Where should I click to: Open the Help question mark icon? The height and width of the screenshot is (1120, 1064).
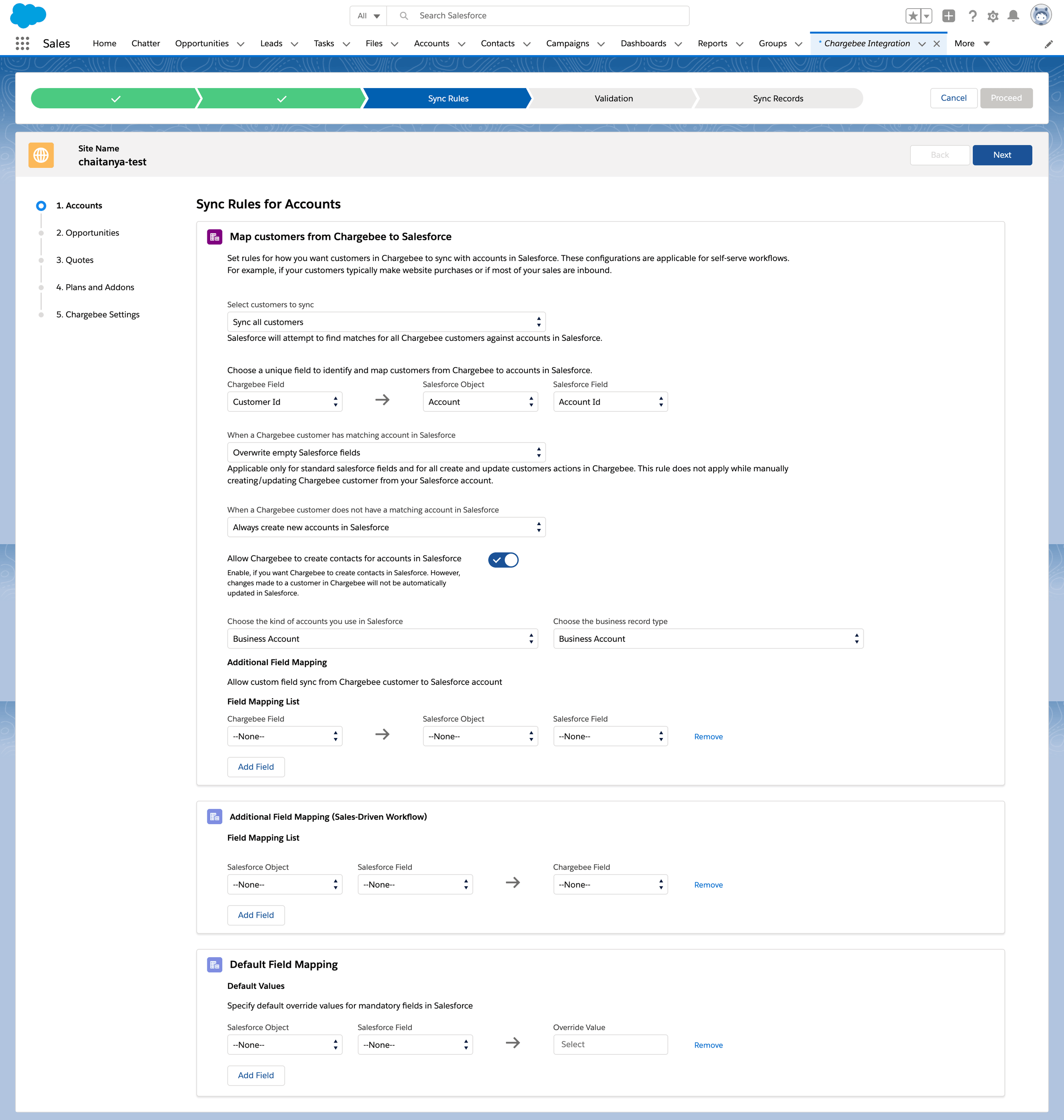coord(973,16)
